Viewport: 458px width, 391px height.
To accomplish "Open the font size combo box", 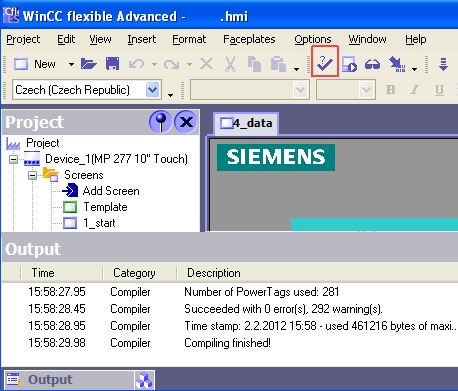I will [346, 90].
